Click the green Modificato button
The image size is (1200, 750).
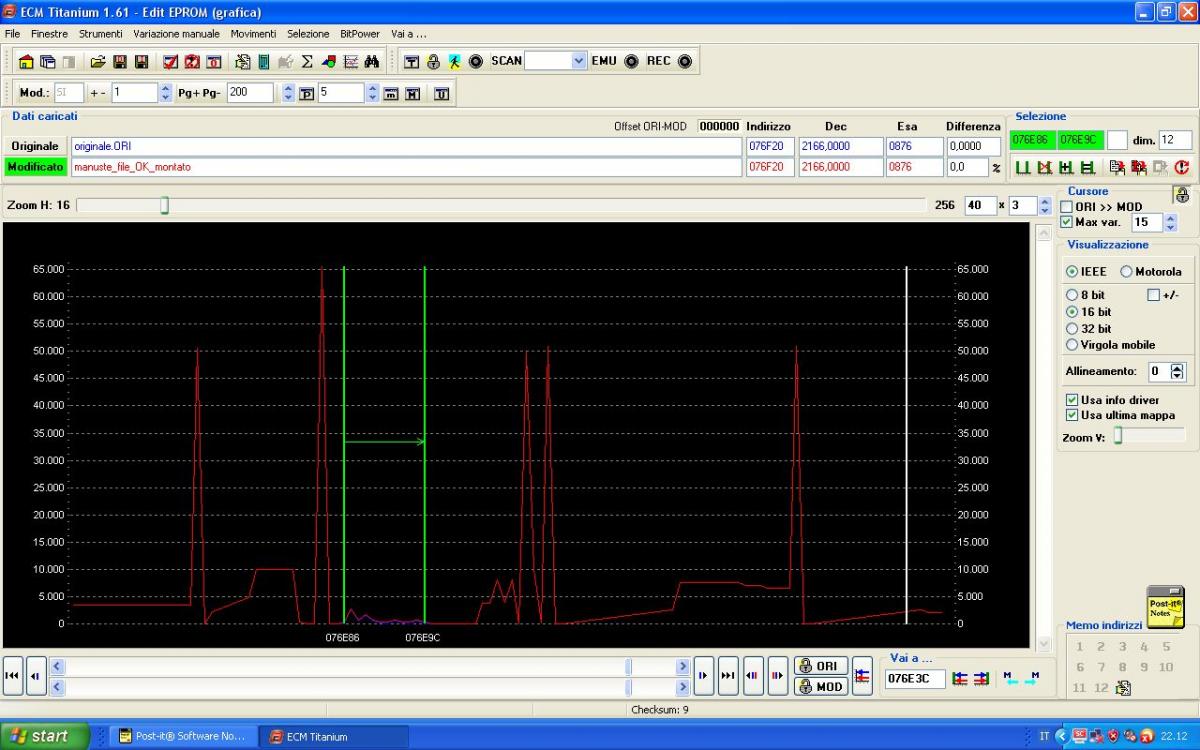[x=36, y=167]
